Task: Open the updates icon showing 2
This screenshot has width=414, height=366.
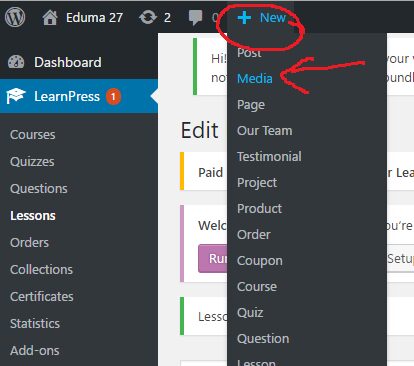Action: [148, 17]
